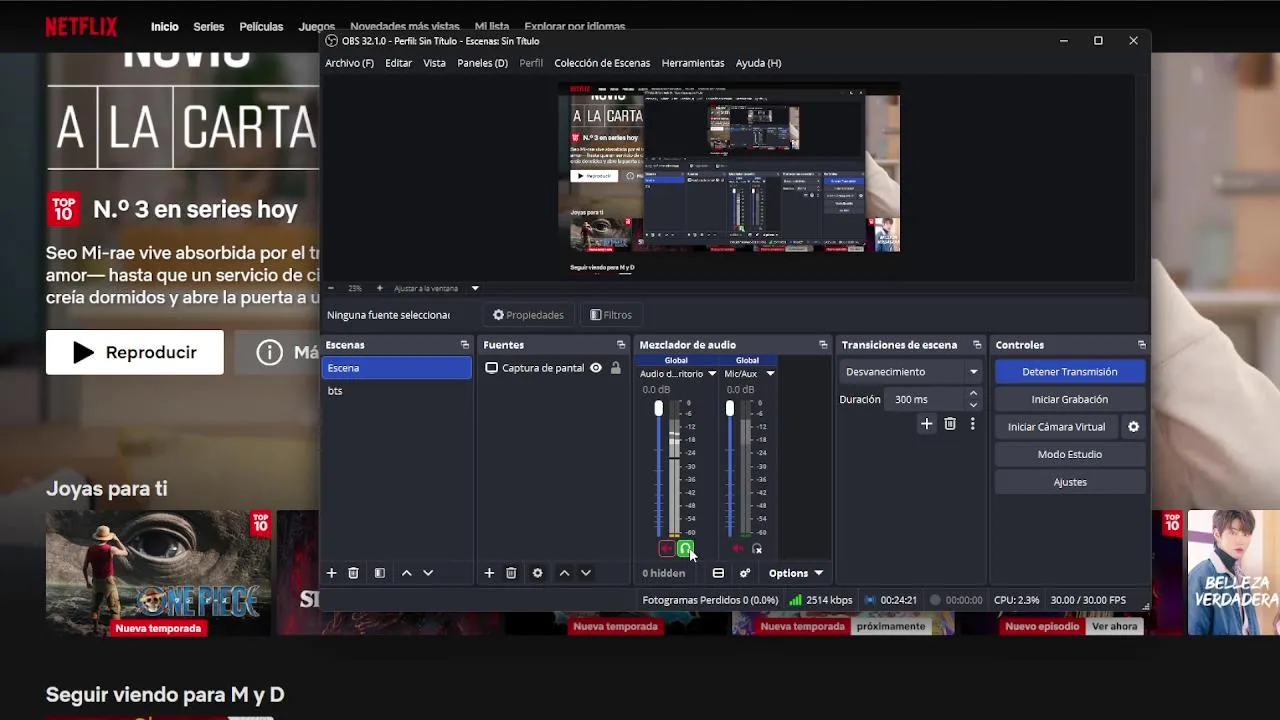This screenshot has width=1280, height=720.
Task: Remove scene transition with trash icon
Action: [950, 424]
